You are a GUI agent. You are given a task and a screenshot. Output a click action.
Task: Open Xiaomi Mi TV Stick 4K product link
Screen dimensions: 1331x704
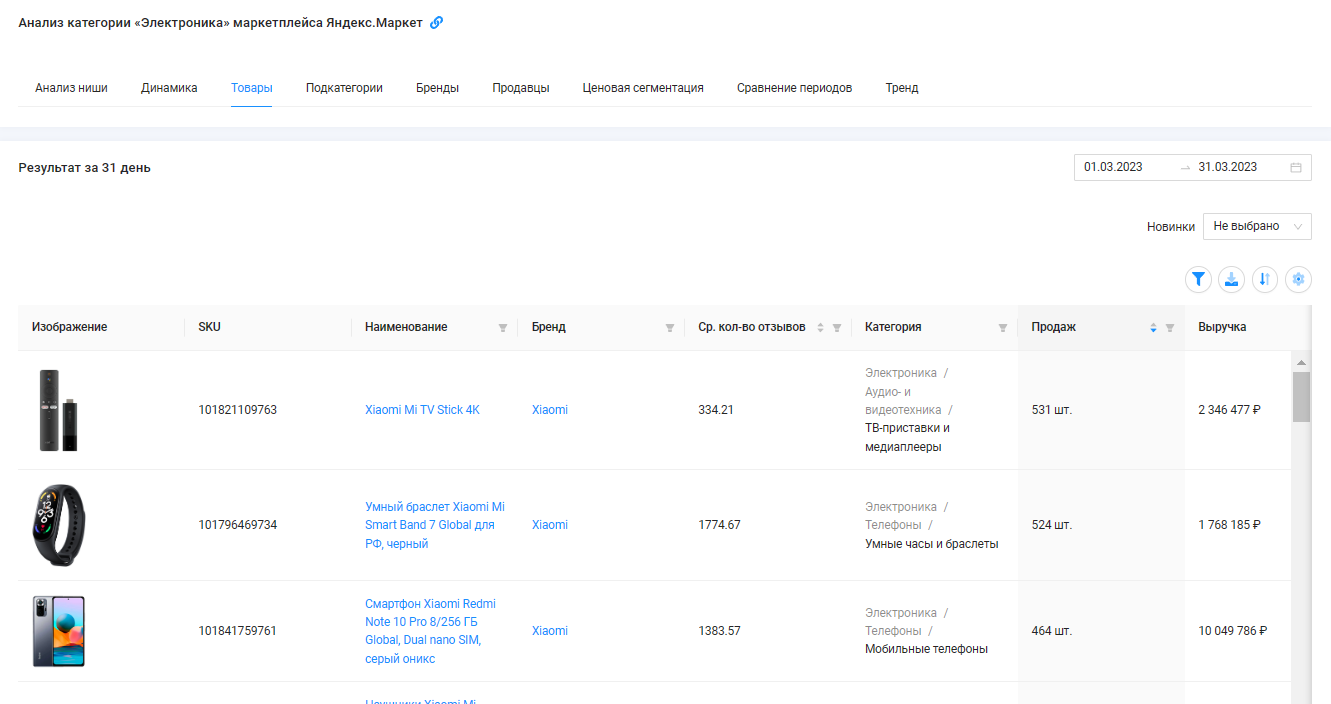point(422,410)
